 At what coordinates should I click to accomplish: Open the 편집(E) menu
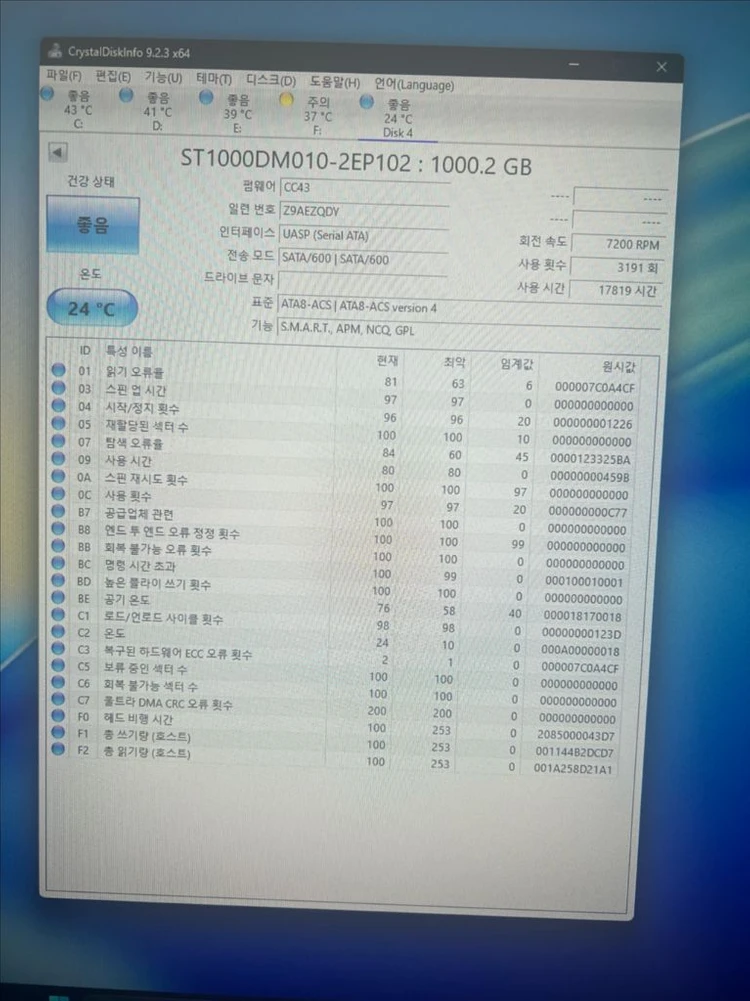113,77
